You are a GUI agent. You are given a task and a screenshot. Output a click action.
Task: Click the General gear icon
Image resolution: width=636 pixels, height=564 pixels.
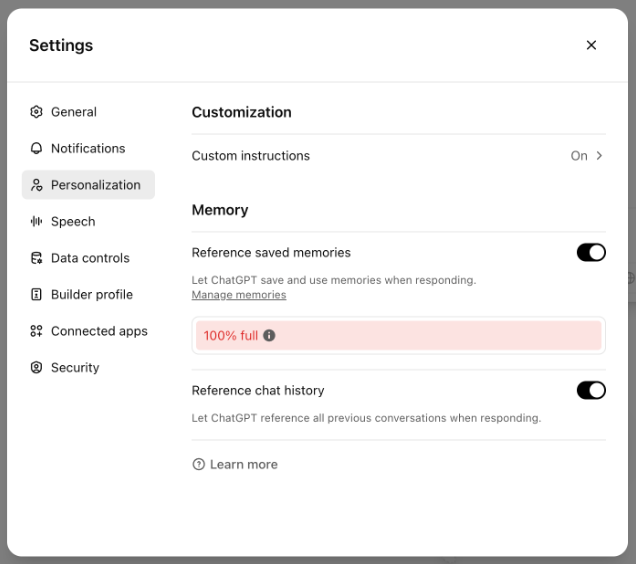36,112
